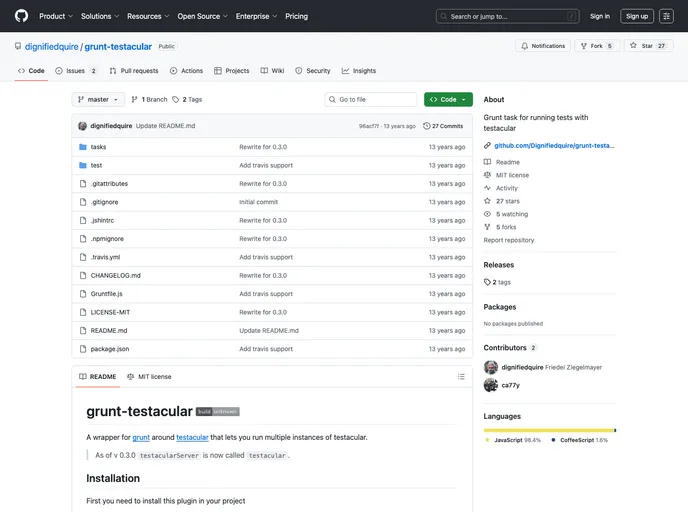This screenshot has height=512, width=688.
Task: Open the test folder
Action: click(96, 165)
